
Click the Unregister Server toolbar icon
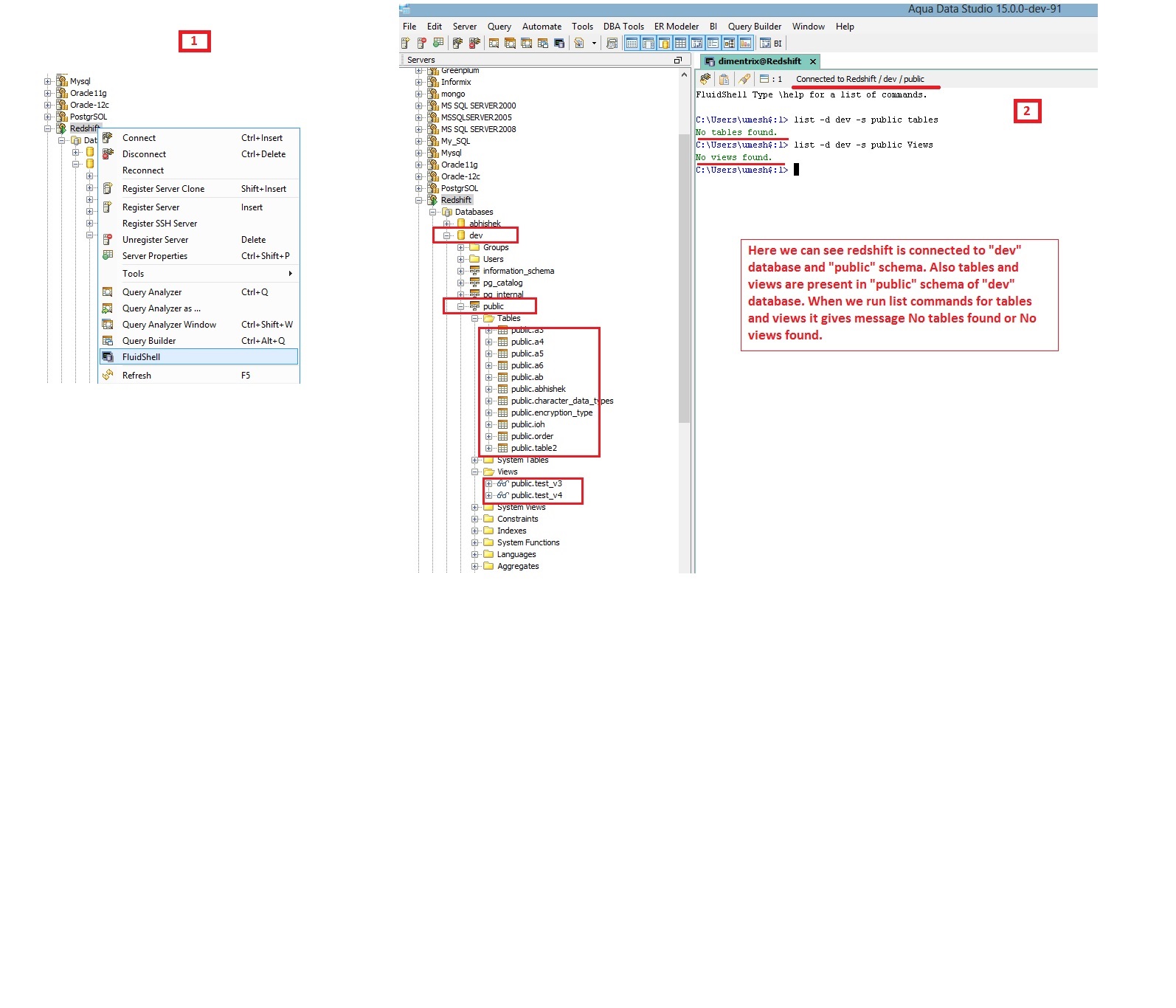point(421,44)
